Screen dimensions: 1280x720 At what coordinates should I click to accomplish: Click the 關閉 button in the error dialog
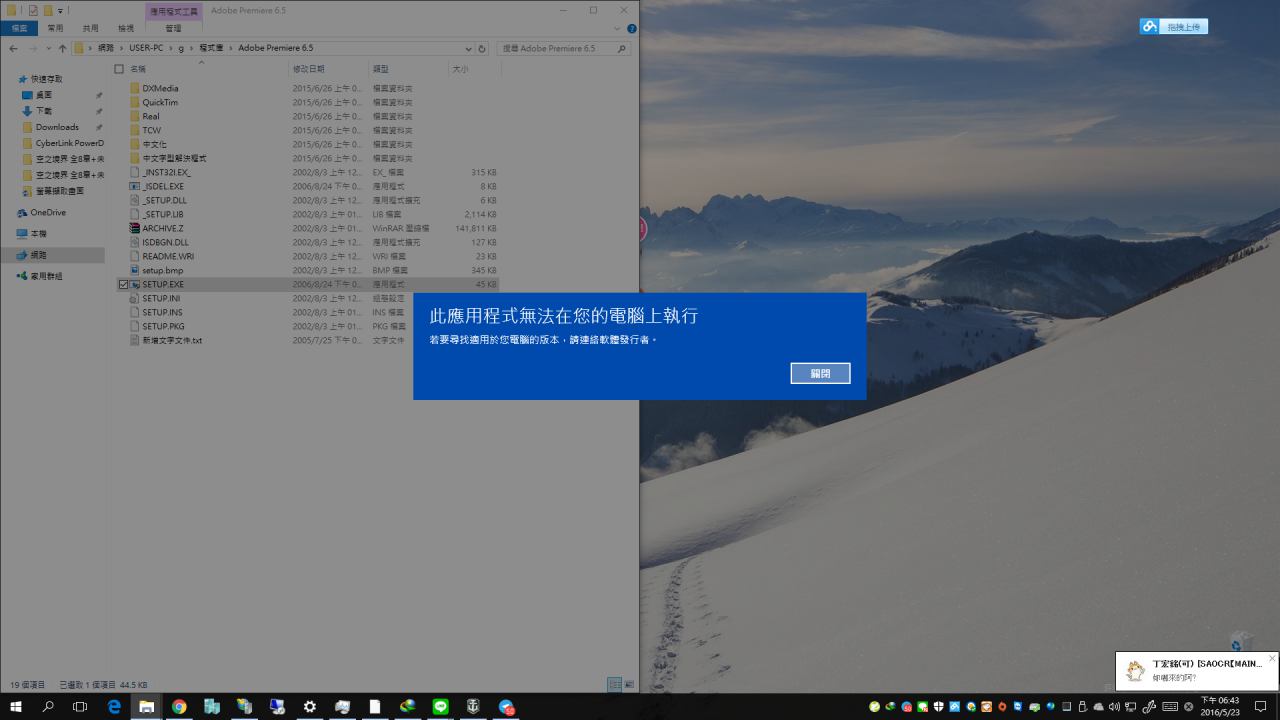pyautogui.click(x=820, y=373)
